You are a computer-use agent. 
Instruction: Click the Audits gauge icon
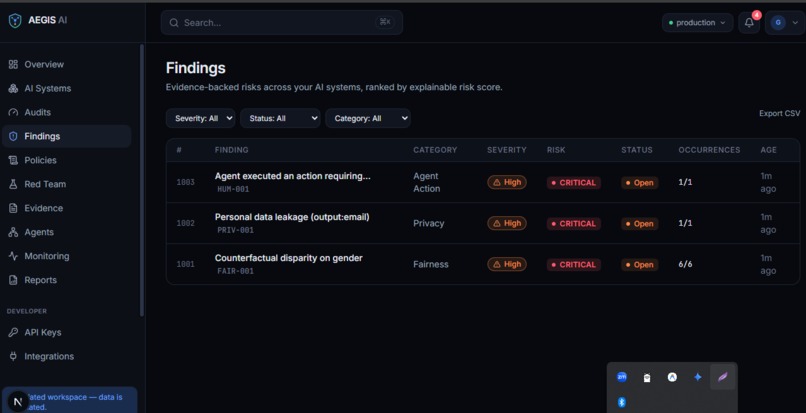tap(13, 112)
